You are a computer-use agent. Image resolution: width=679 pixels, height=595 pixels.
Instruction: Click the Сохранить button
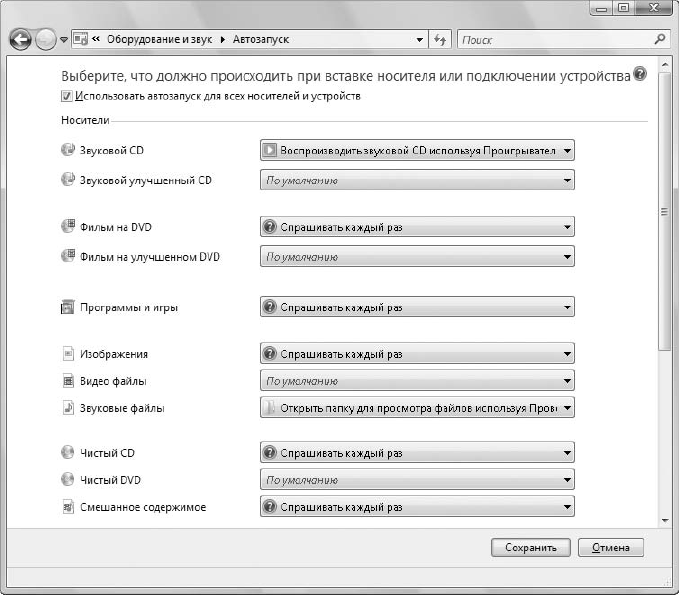(x=530, y=547)
